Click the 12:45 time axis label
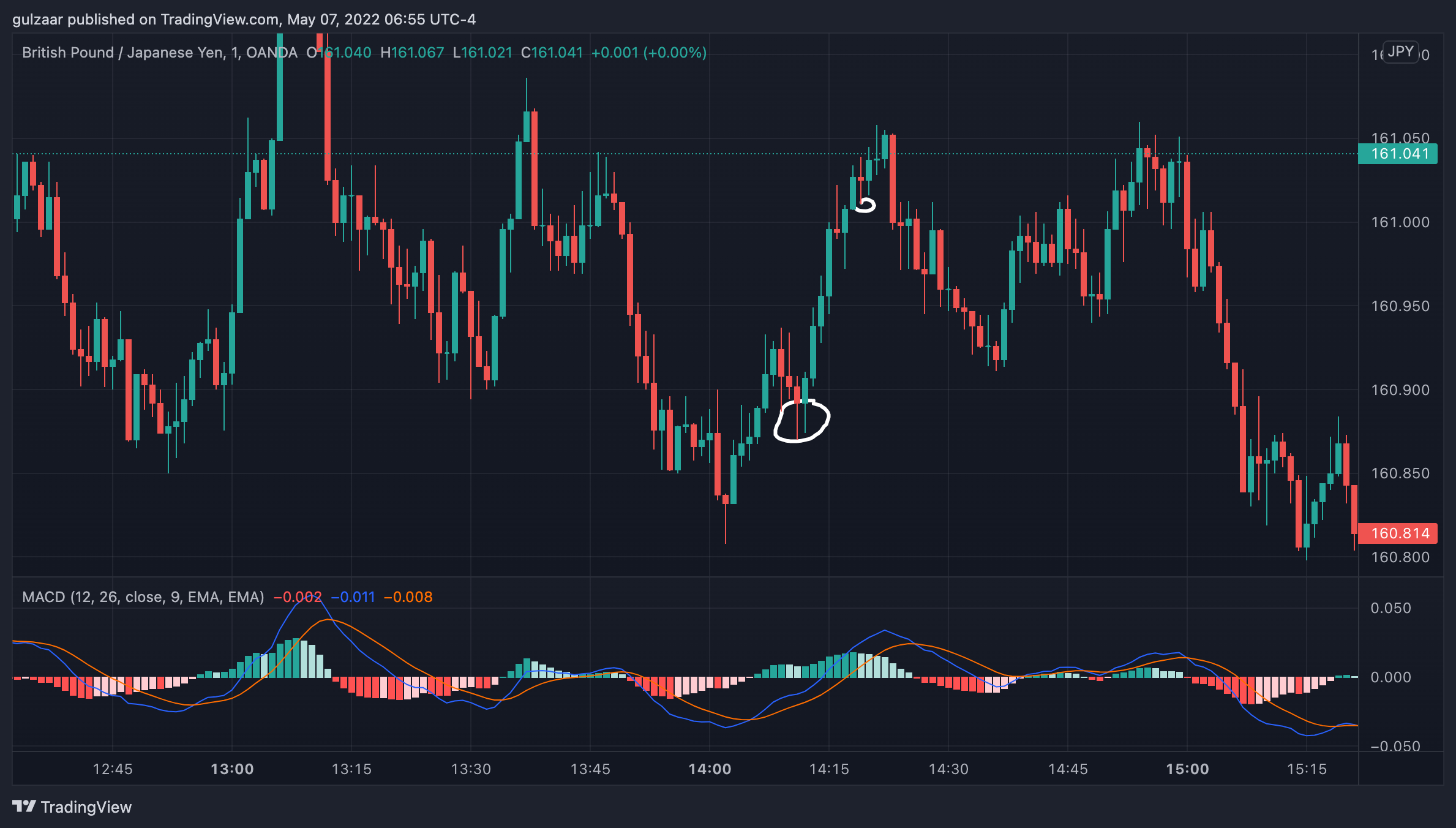 coord(113,769)
